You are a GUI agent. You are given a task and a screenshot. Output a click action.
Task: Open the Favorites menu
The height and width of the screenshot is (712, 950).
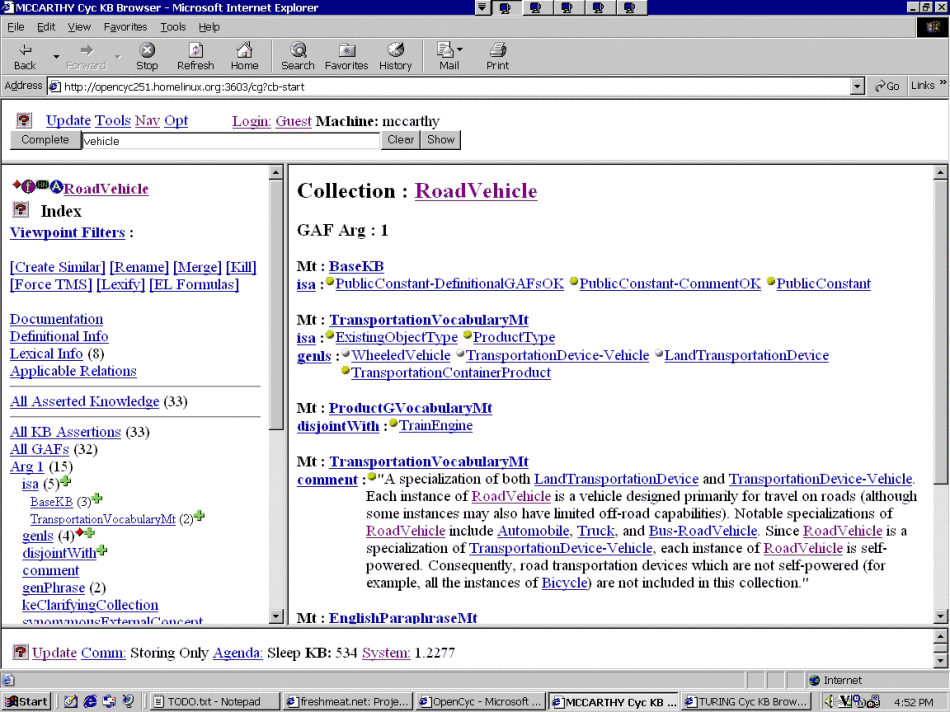(125, 27)
